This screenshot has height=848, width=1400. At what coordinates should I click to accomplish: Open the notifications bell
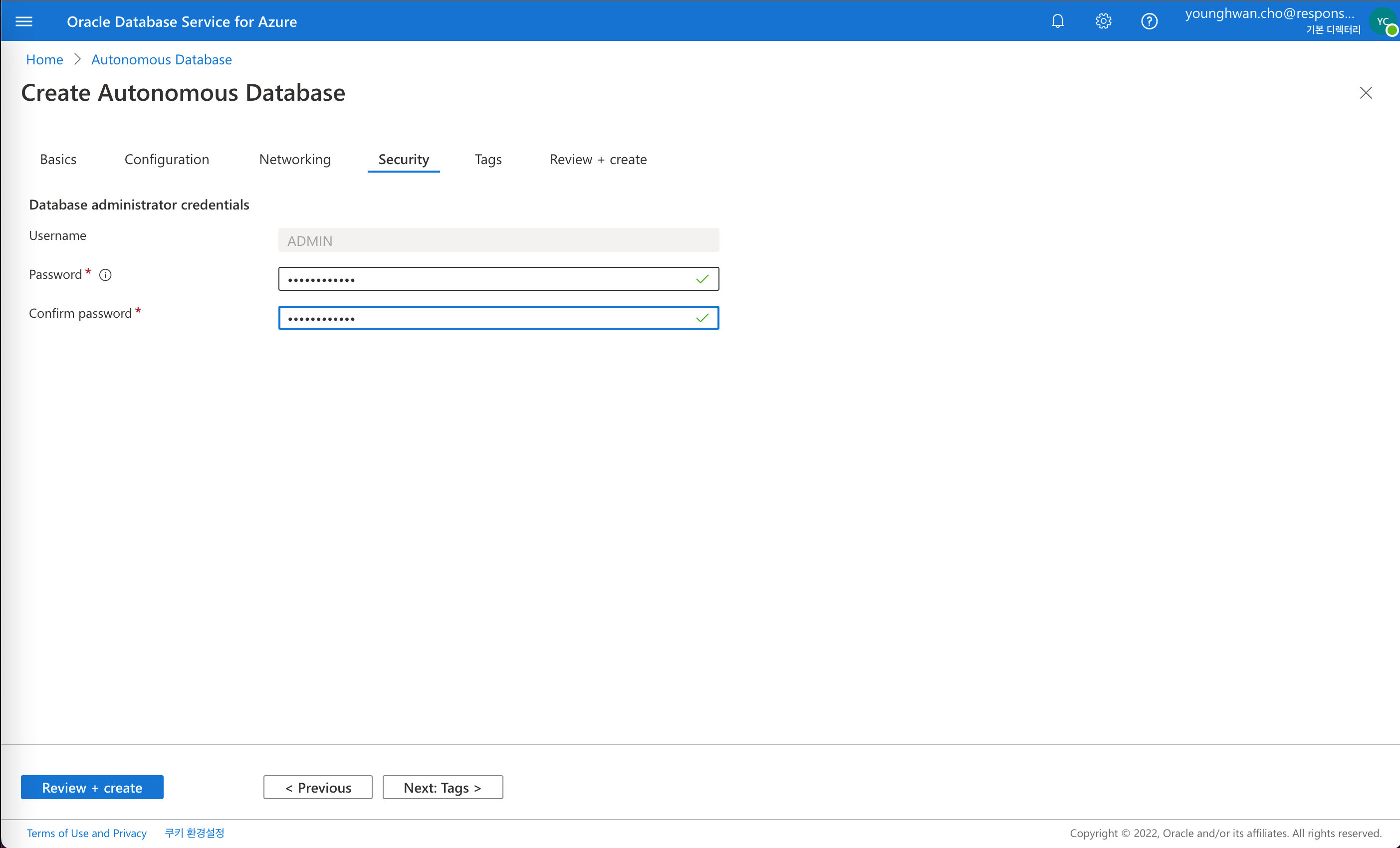pyautogui.click(x=1057, y=21)
